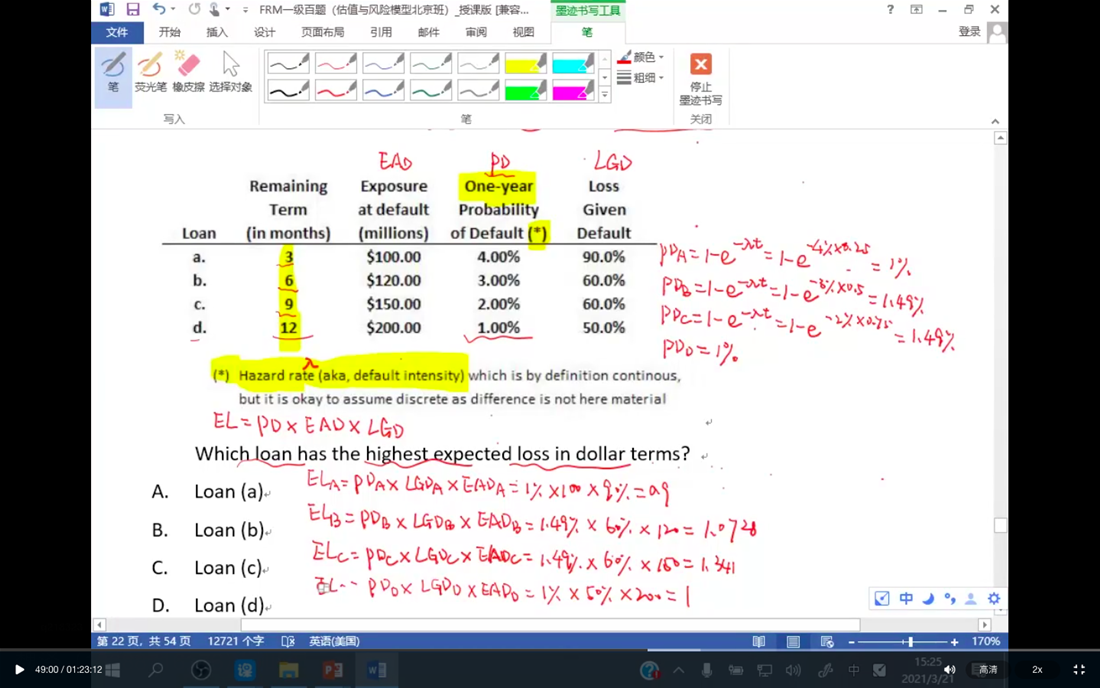Open the 粗细 thickness dropdown
The height and width of the screenshot is (688, 1100).
[640, 78]
